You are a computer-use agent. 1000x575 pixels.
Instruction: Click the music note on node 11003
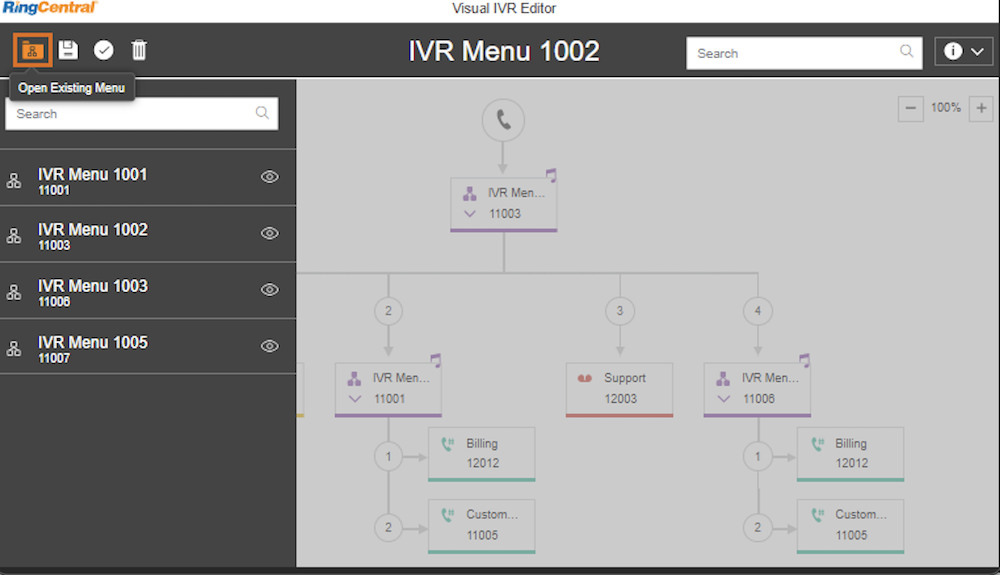point(551,175)
